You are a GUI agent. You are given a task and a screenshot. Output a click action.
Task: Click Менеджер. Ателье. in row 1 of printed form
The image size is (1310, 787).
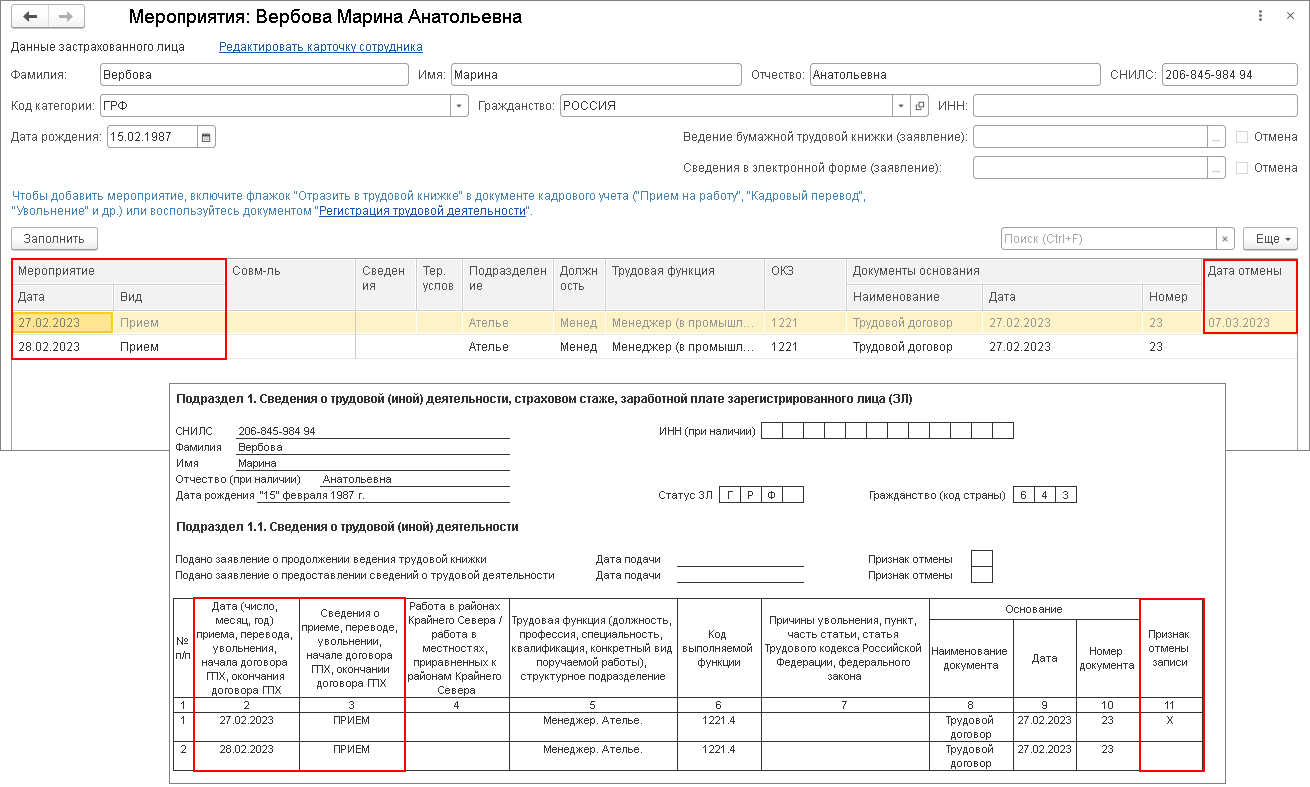coord(593,720)
